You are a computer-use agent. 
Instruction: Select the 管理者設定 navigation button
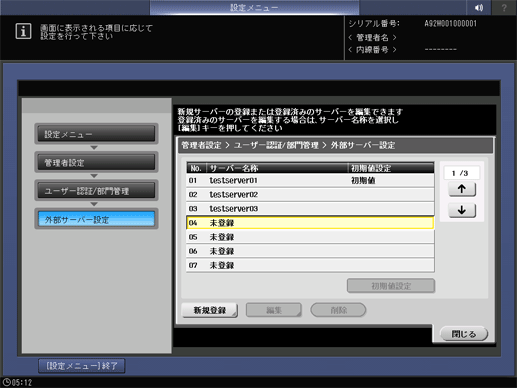[x=96, y=162]
